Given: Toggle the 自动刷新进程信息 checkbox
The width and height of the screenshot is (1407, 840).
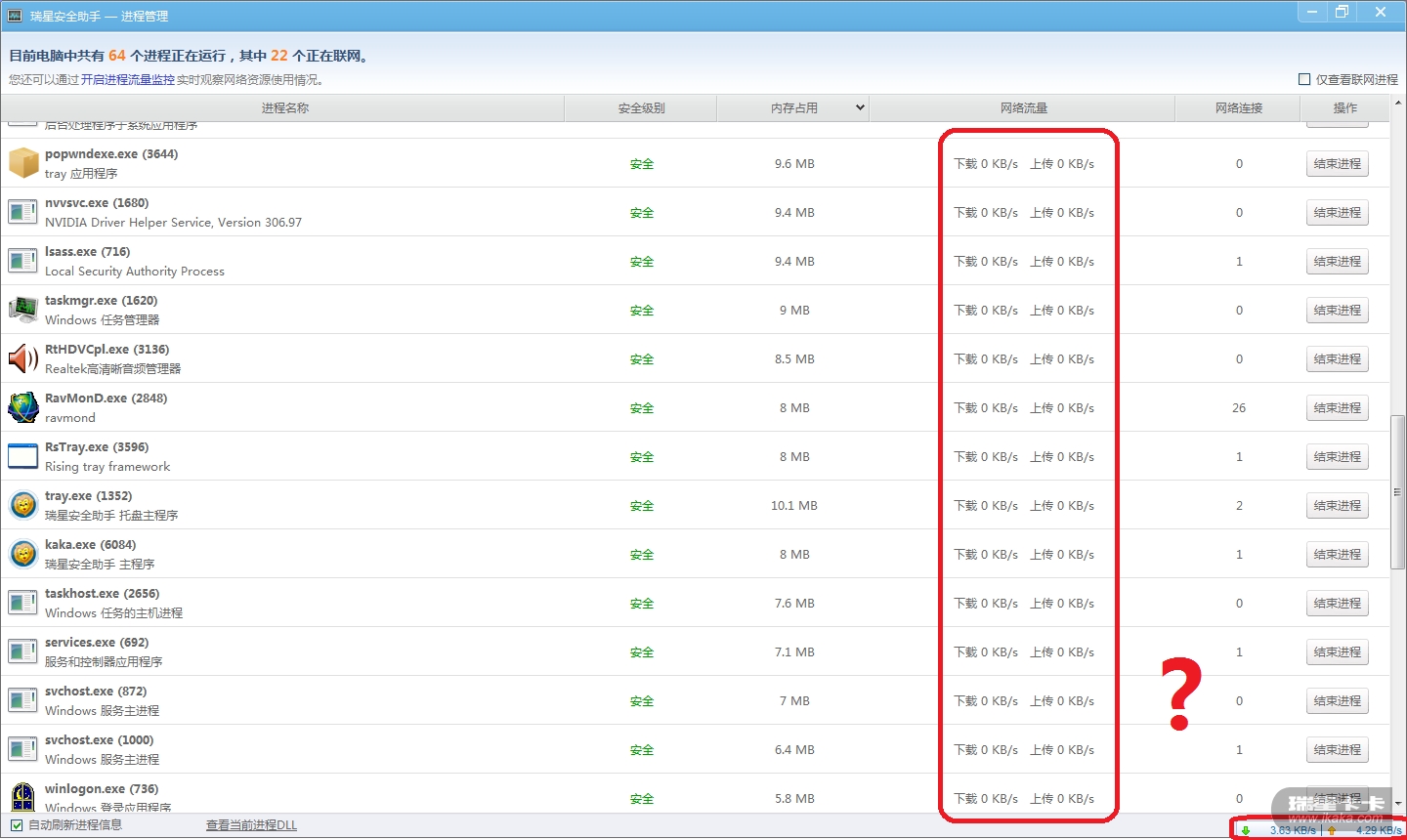Looking at the screenshot, I should (17, 825).
